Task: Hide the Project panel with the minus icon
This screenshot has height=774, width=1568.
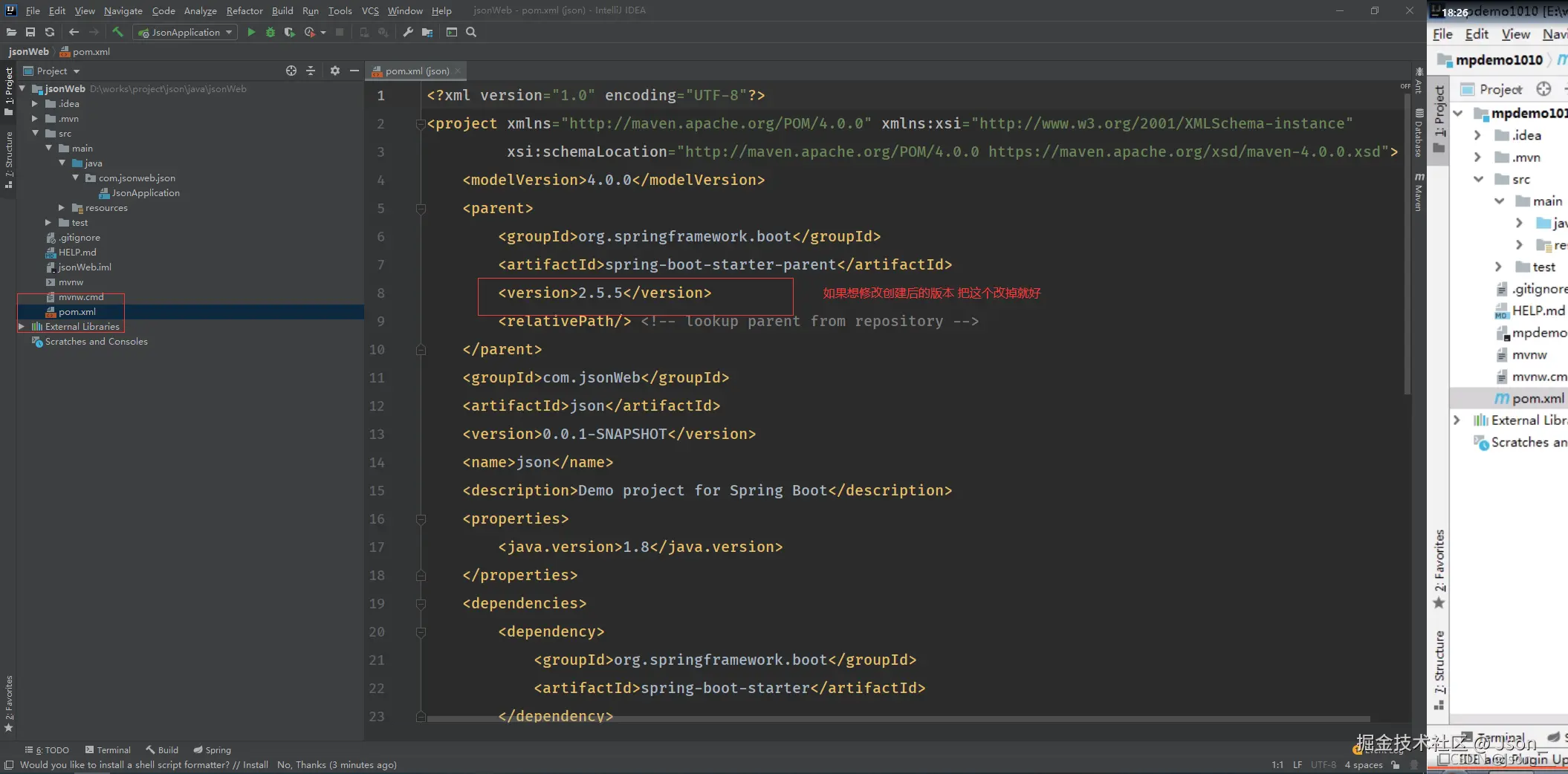Action: [x=354, y=71]
